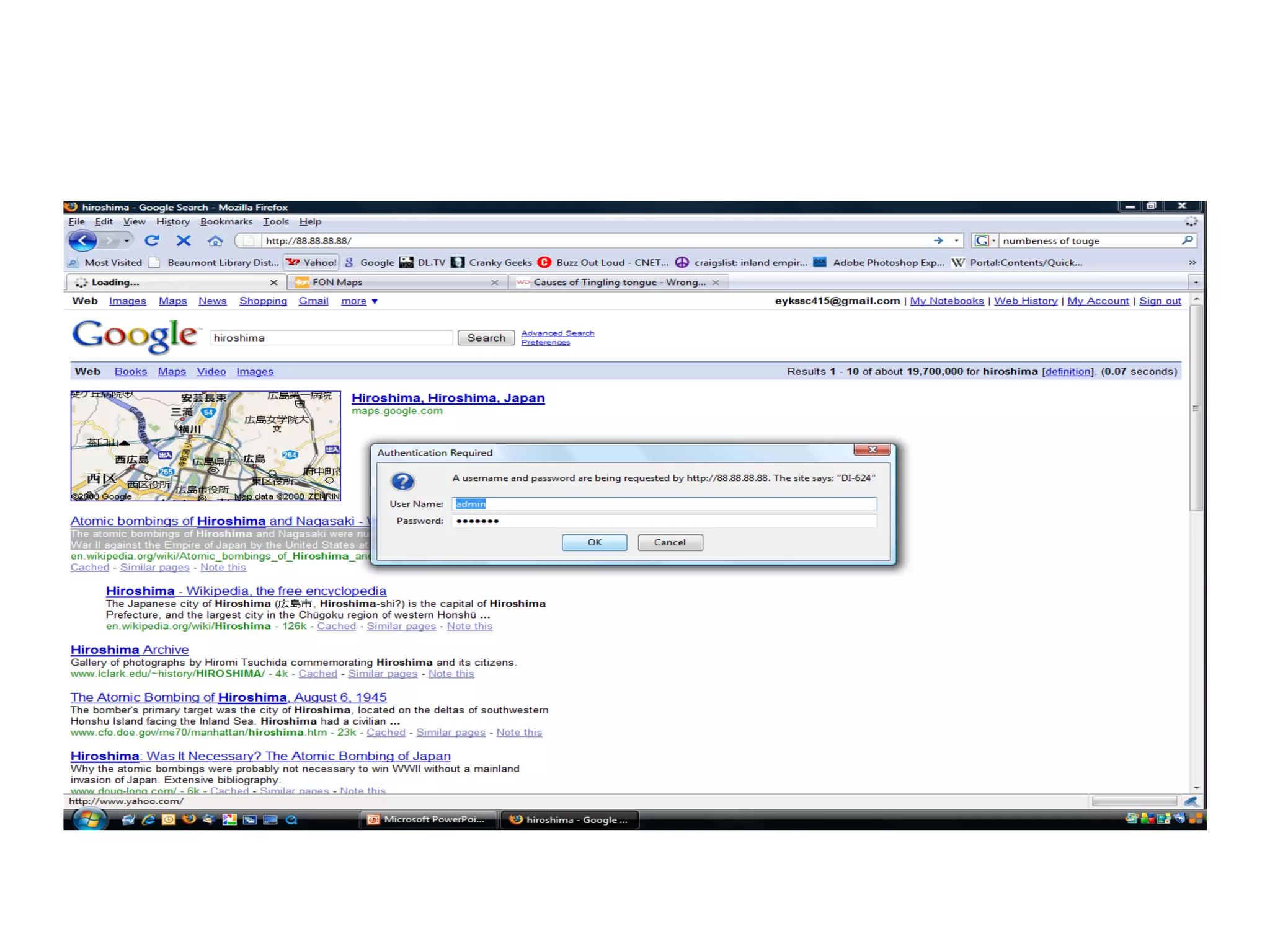Close the FON Maps tab

click(494, 283)
